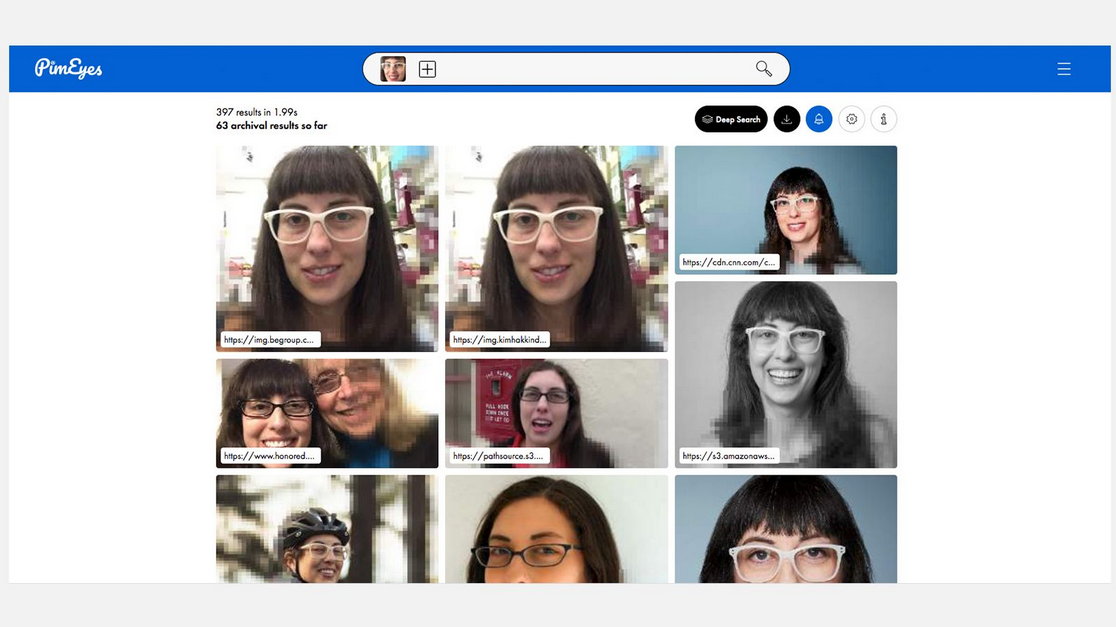
Task: Toggle the blue bell alert icon
Action: [819, 119]
